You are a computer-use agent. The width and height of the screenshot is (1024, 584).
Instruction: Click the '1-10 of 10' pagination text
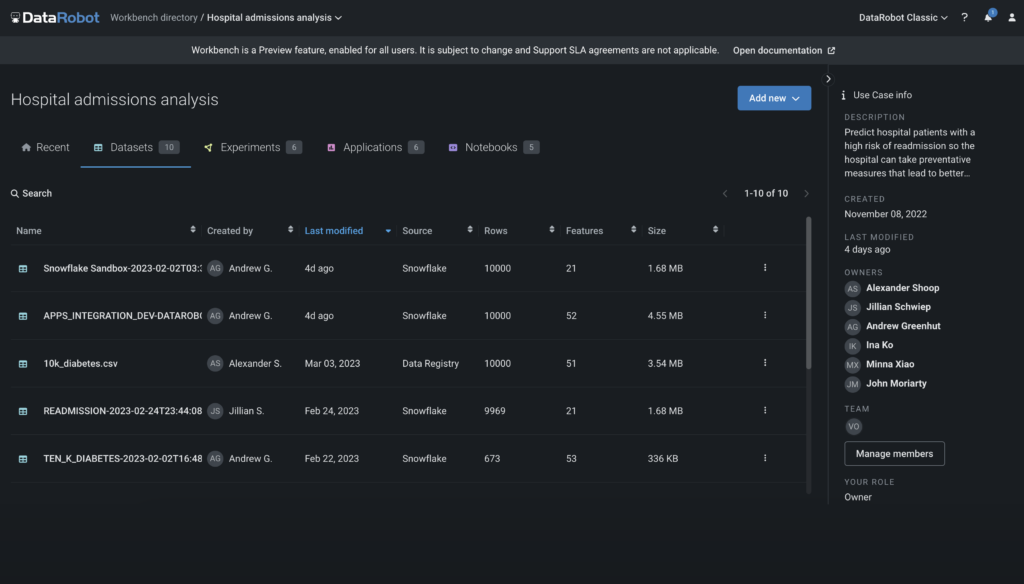point(766,193)
